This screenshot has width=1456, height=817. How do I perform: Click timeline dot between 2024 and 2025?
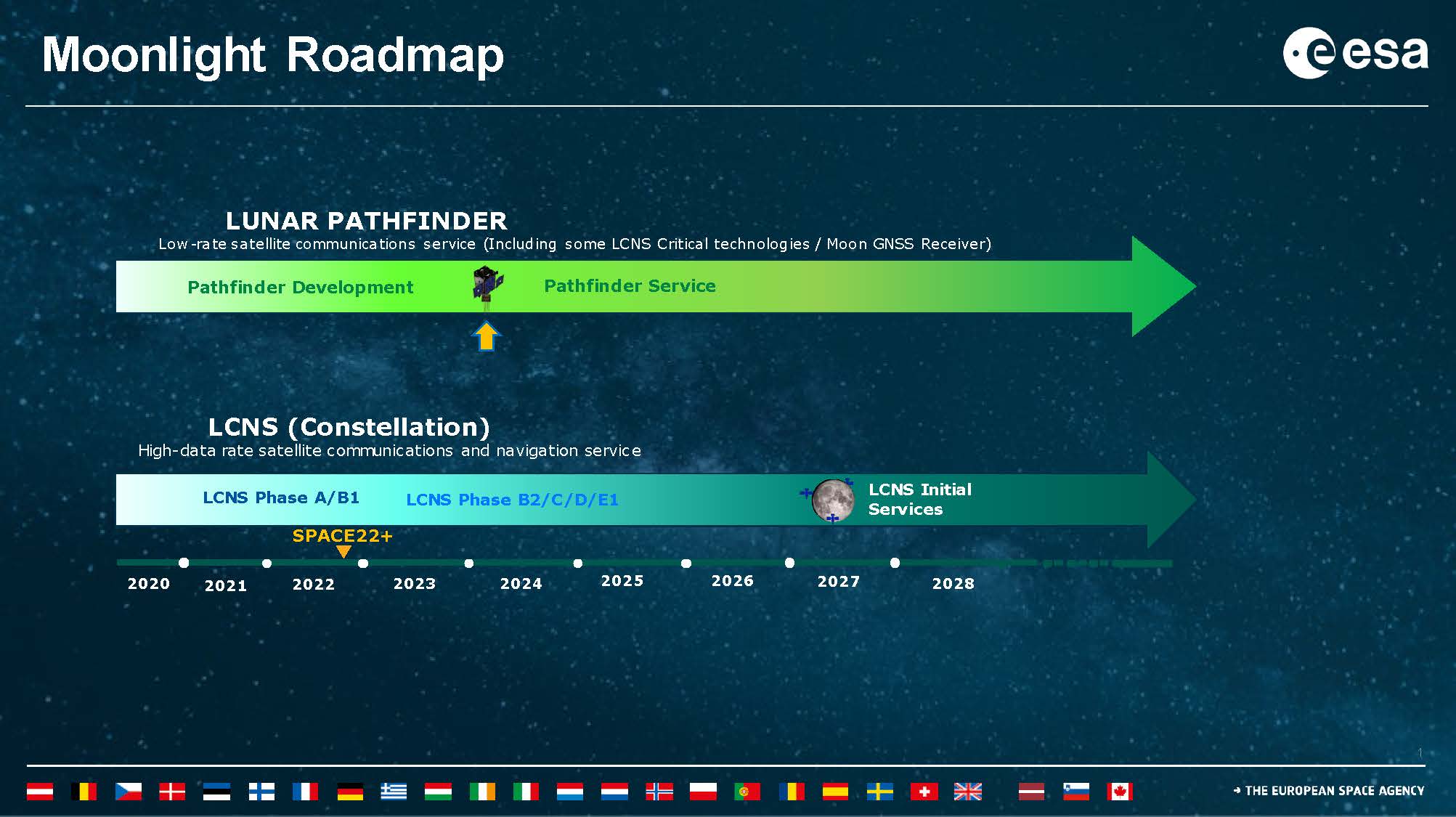[578, 563]
